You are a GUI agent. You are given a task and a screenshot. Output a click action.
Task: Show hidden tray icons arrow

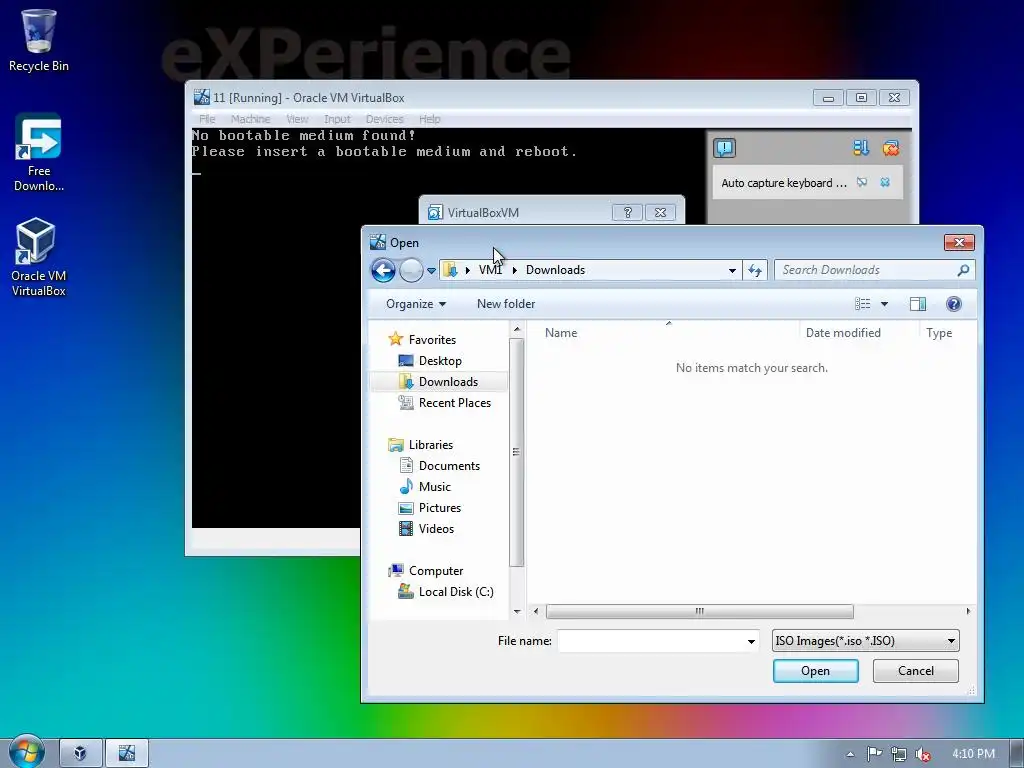pos(850,754)
